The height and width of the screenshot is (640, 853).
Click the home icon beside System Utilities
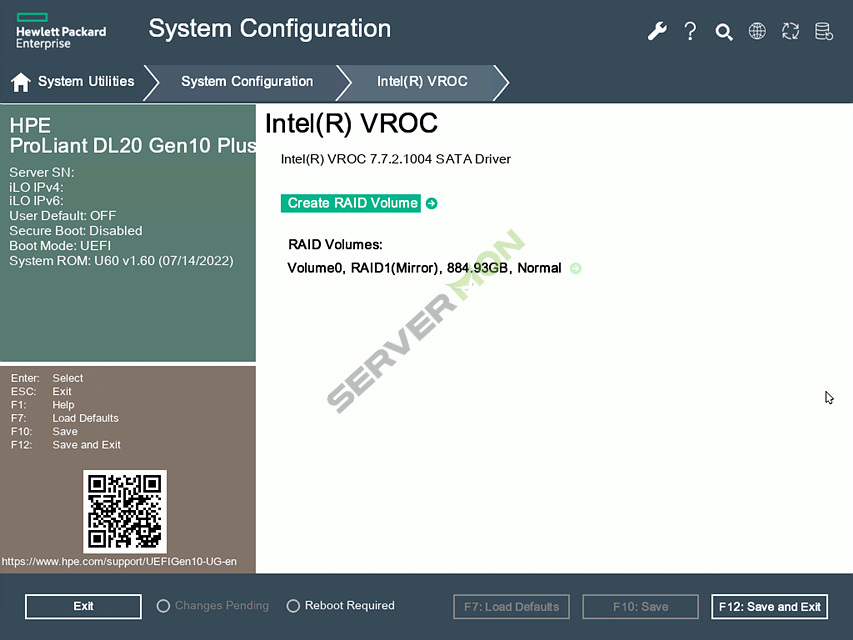click(21, 82)
